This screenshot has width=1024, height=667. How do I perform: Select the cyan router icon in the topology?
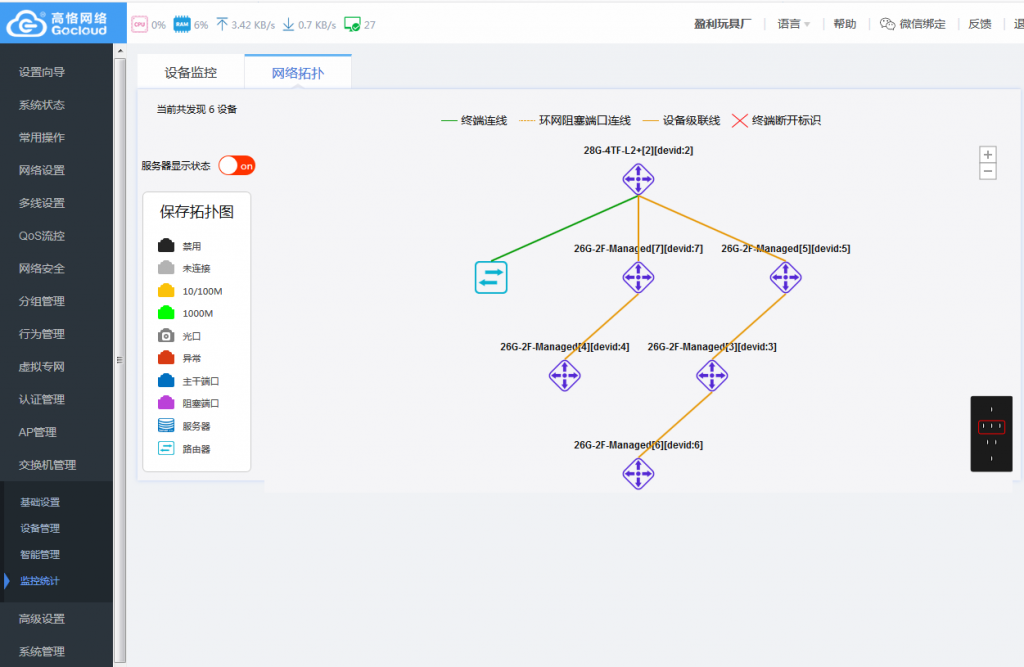(491, 277)
